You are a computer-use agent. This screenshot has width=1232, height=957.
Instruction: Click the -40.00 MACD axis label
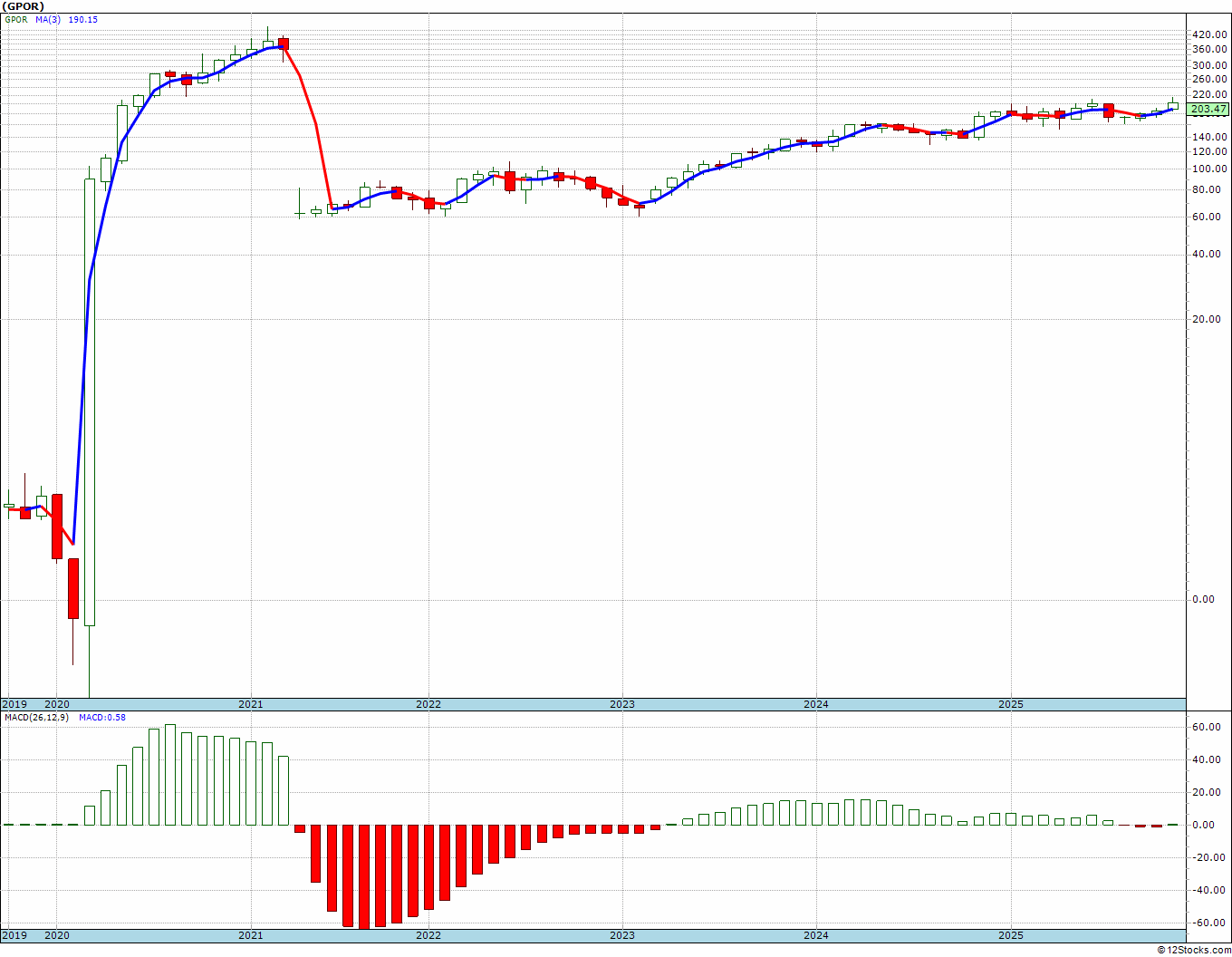(1211, 890)
